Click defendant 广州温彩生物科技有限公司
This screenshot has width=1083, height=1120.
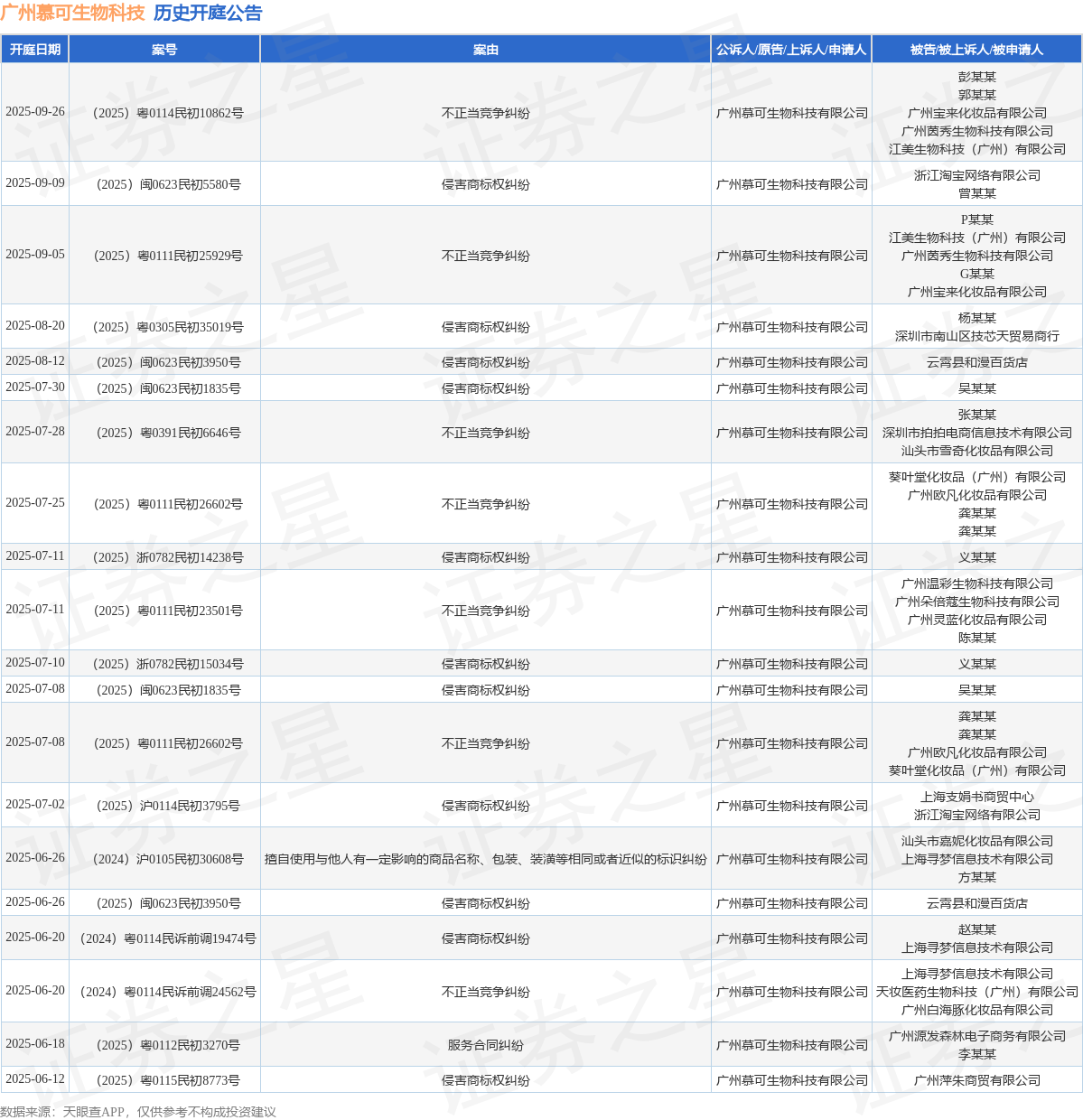tap(977, 583)
